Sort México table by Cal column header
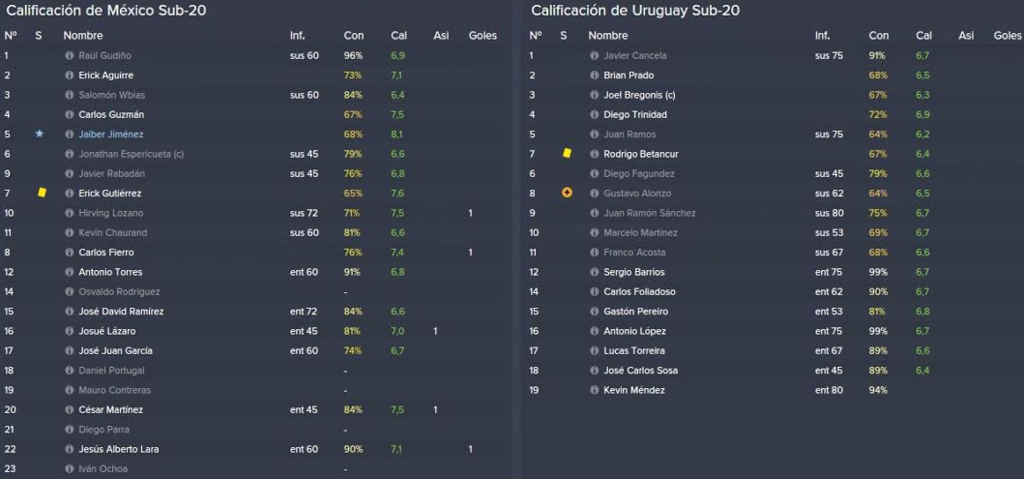This screenshot has height=479, width=1024. click(x=398, y=36)
